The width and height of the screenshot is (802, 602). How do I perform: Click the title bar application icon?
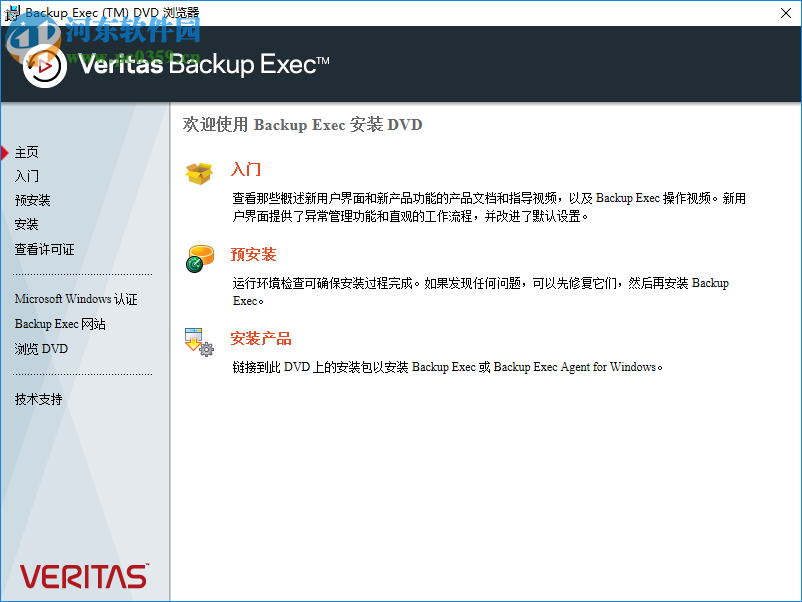click(x=11, y=13)
